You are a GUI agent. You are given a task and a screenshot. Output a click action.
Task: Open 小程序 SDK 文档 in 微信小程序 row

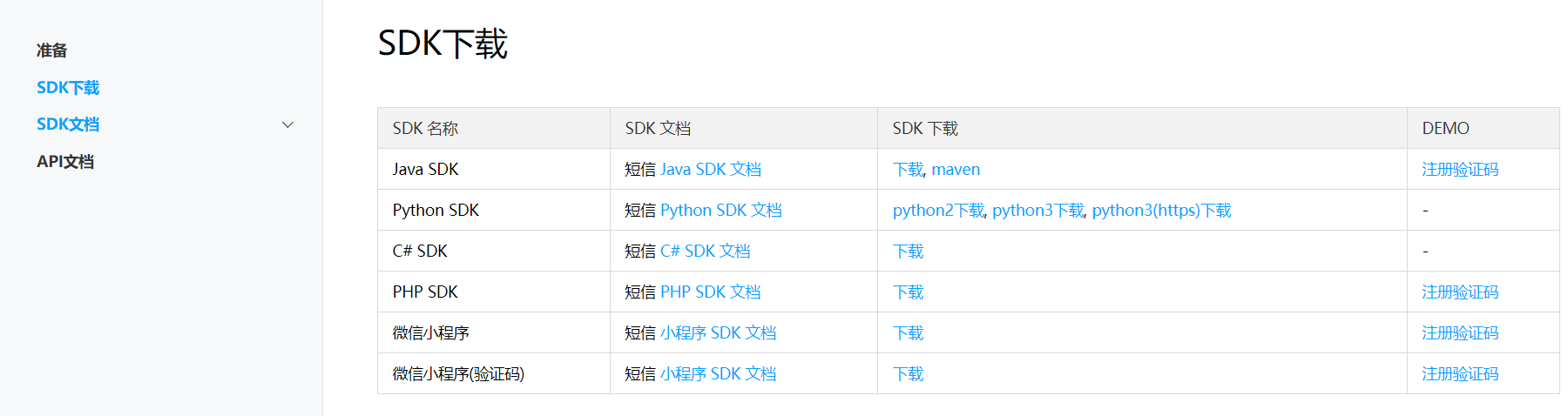718,332
